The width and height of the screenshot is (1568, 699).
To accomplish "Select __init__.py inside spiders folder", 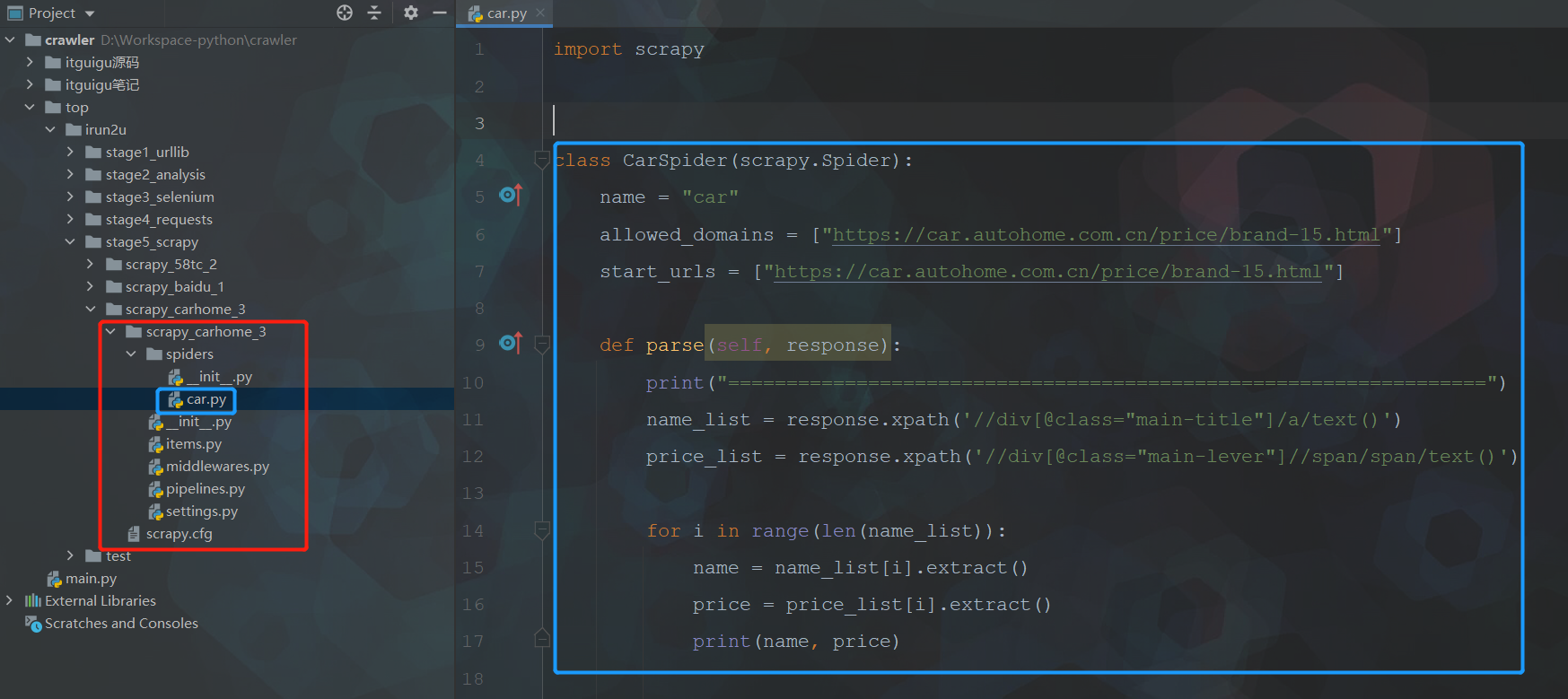I will pyautogui.click(x=219, y=377).
